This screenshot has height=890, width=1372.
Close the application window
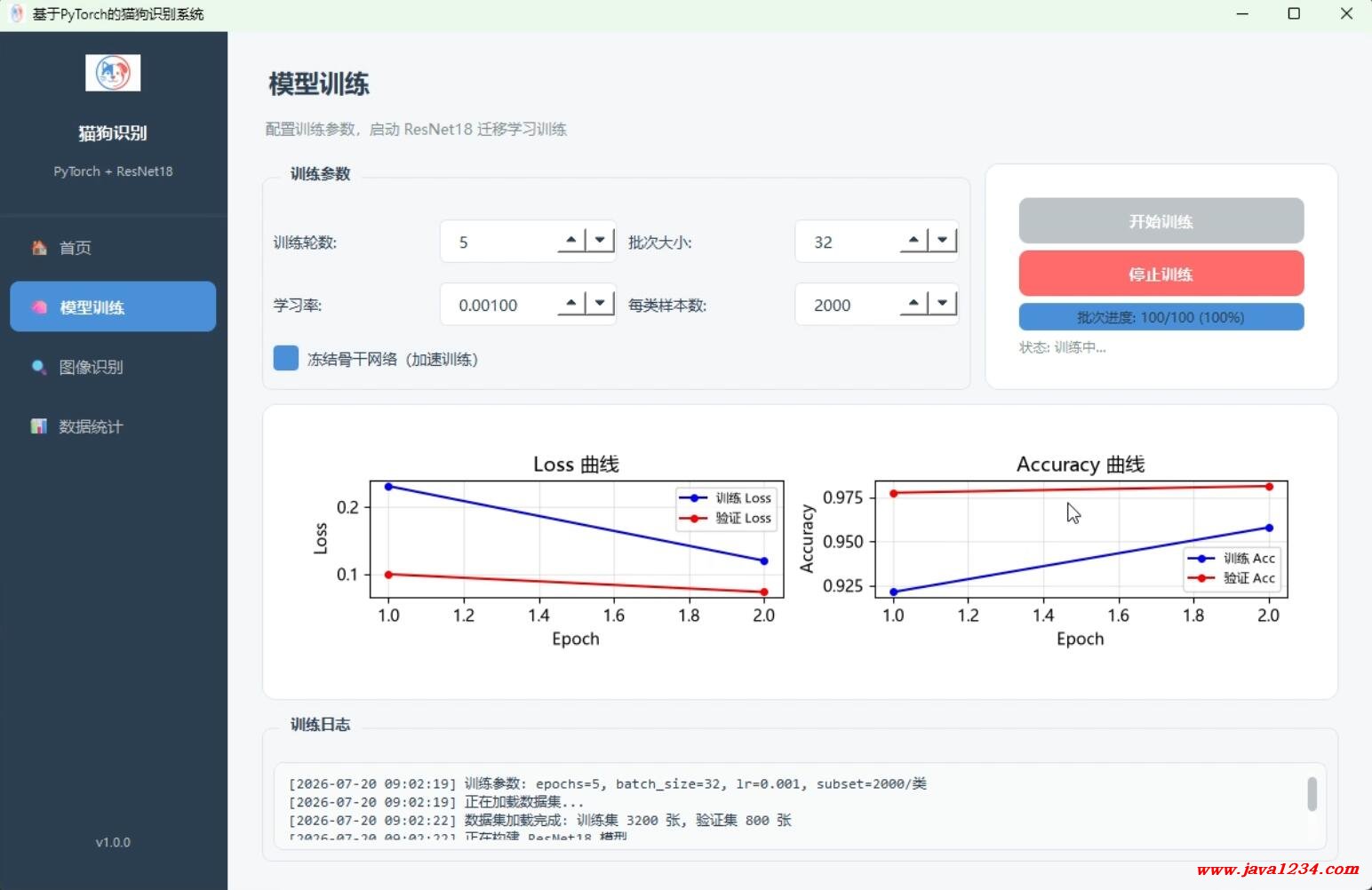pyautogui.click(x=1346, y=14)
